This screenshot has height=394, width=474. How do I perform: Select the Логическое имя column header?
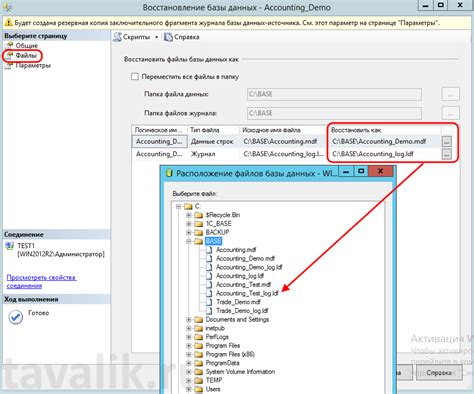[159, 130]
